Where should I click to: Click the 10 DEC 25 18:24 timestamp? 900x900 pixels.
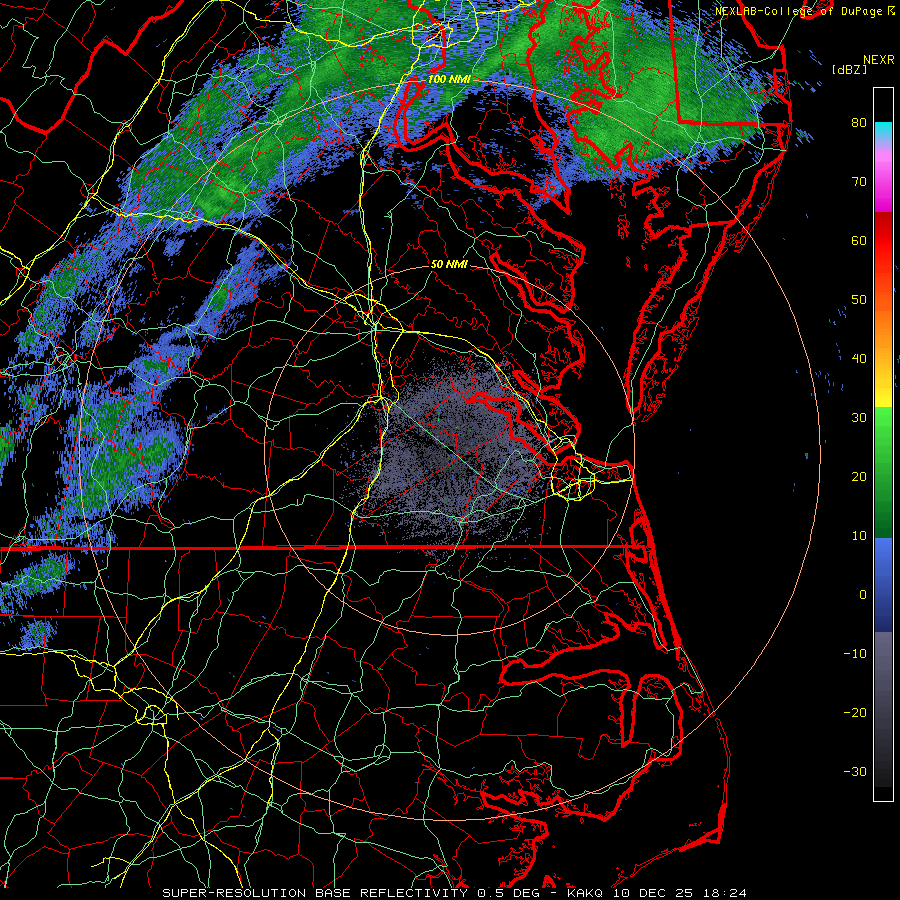point(680,893)
